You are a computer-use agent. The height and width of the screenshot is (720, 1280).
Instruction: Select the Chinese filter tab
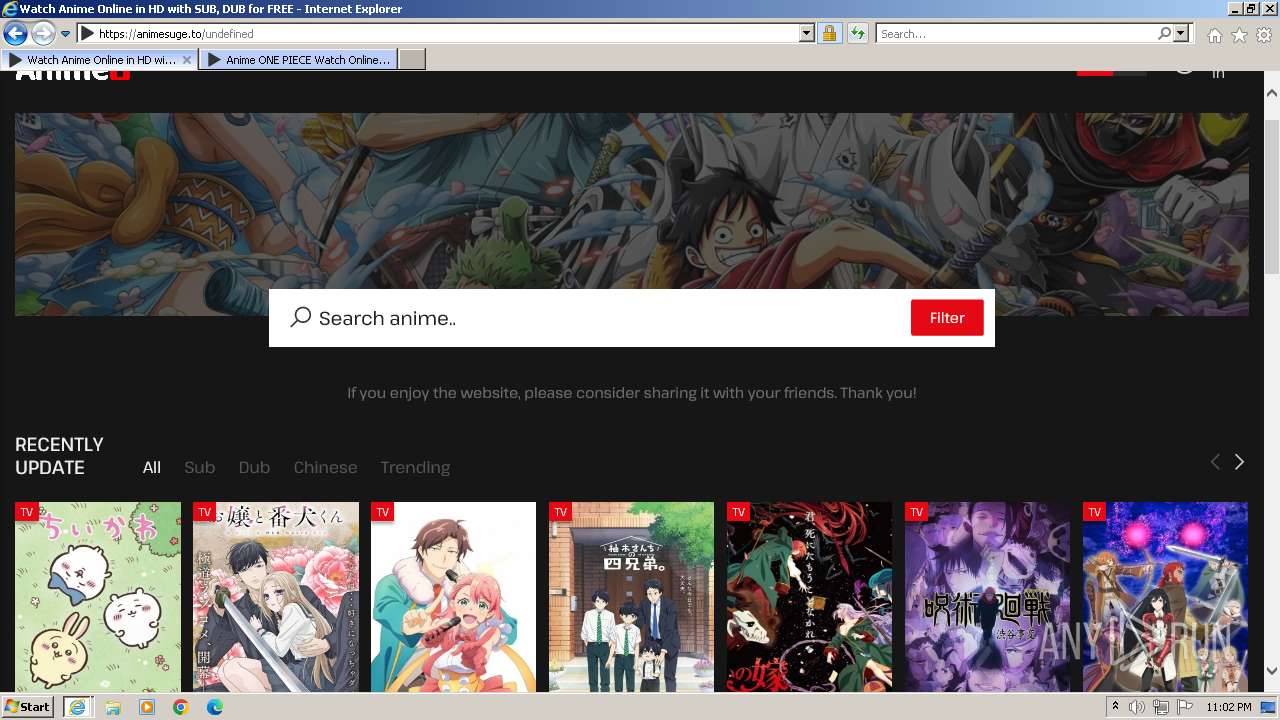click(x=325, y=467)
